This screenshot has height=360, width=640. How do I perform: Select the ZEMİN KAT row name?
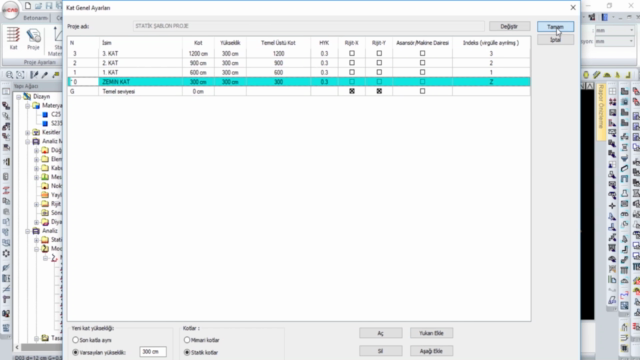tap(140, 82)
